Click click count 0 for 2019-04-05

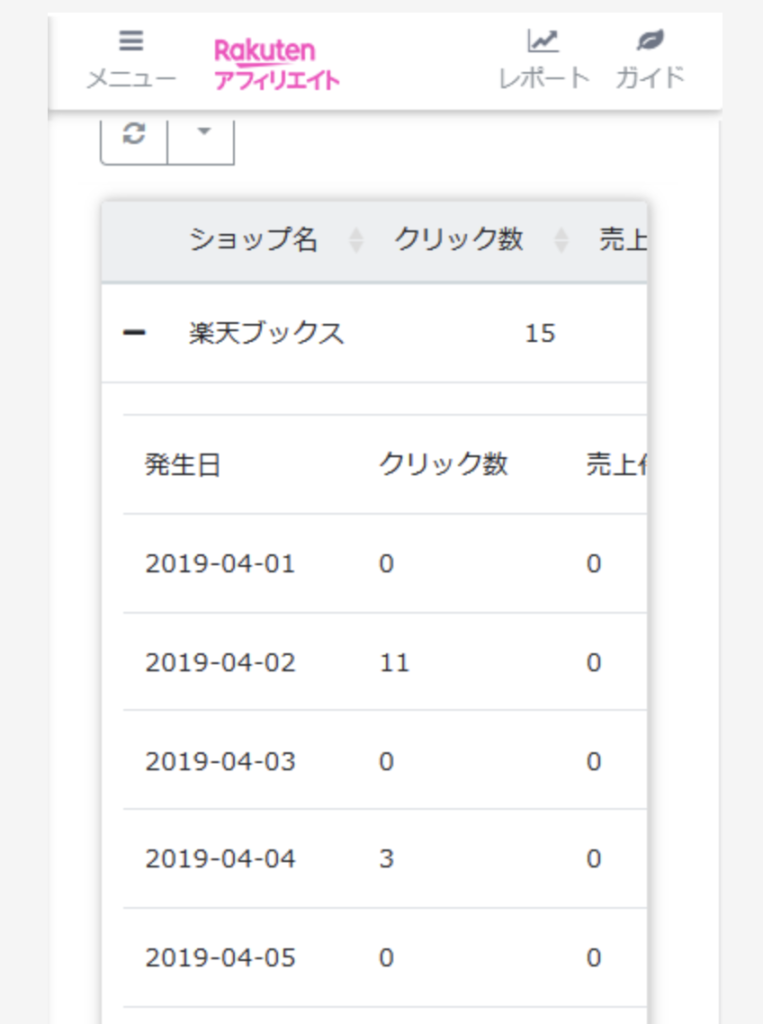[387, 958]
